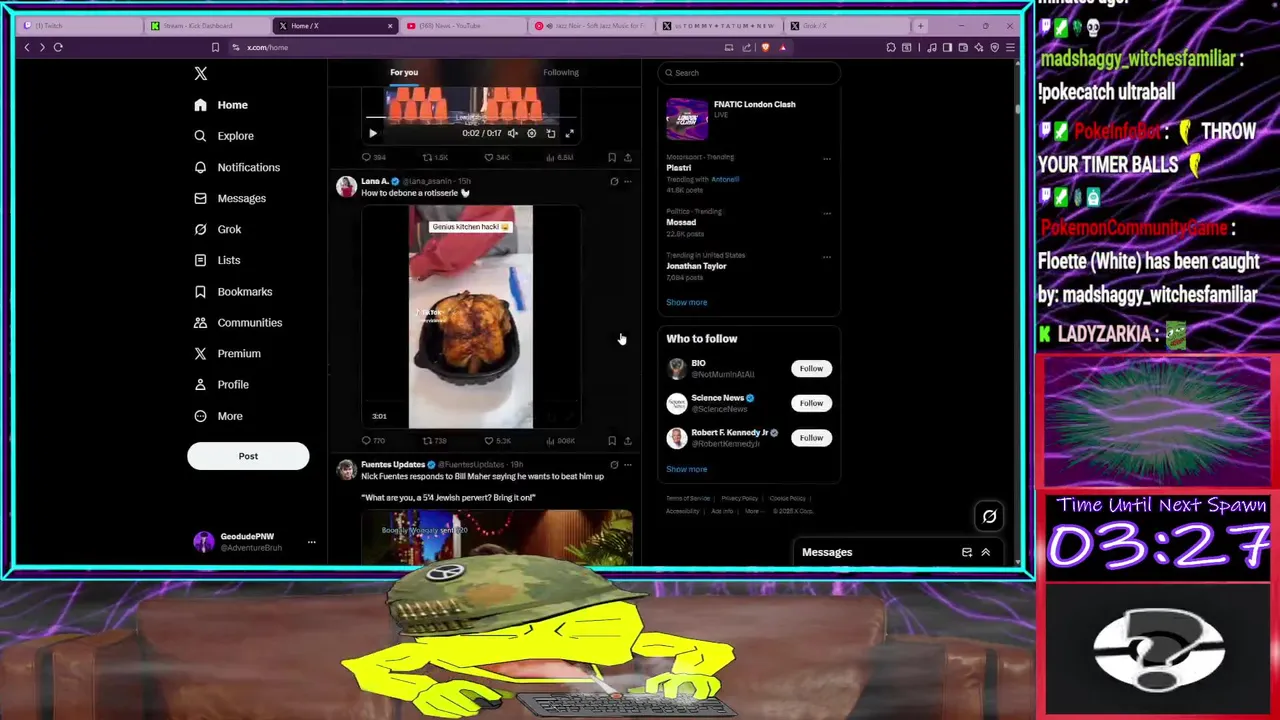Follow Science News
This screenshot has height=720, width=1280.
pyautogui.click(x=811, y=403)
